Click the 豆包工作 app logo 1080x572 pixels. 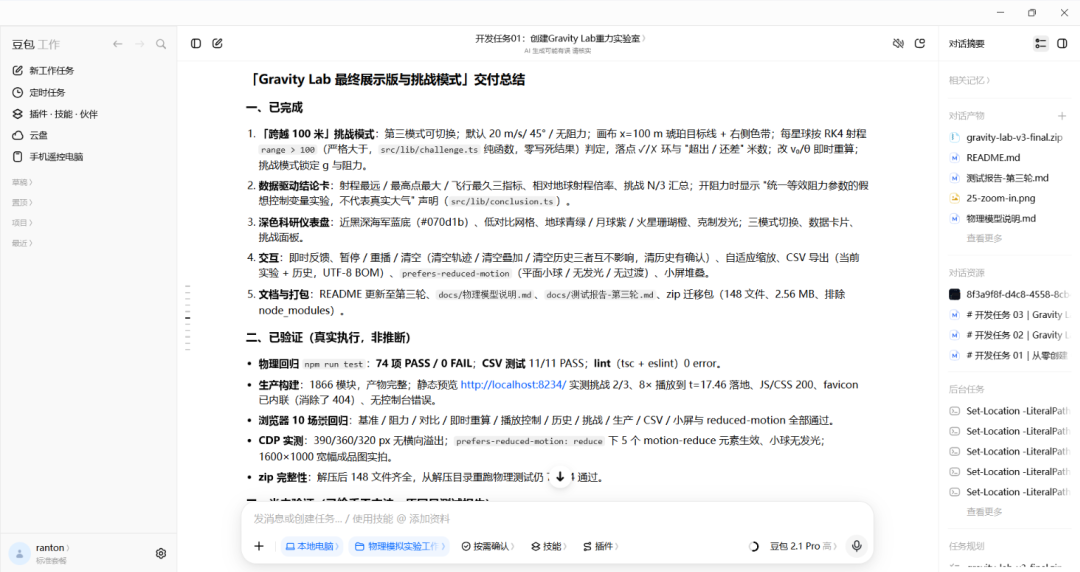pyautogui.click(x=36, y=44)
